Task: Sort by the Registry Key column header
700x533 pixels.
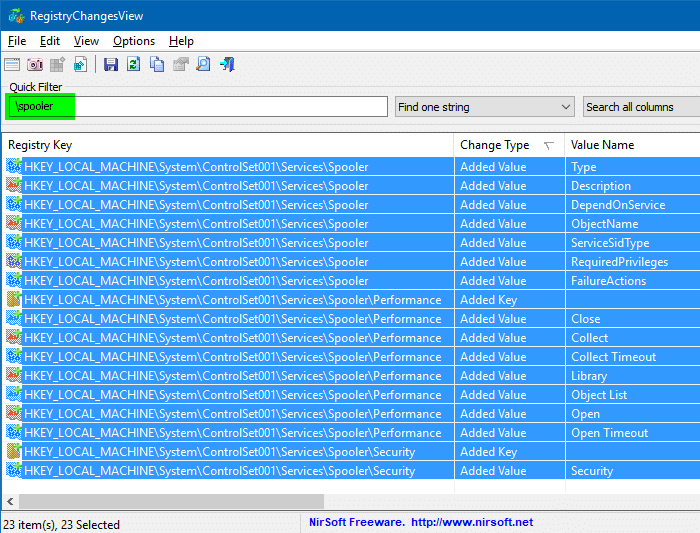Action: 230,145
